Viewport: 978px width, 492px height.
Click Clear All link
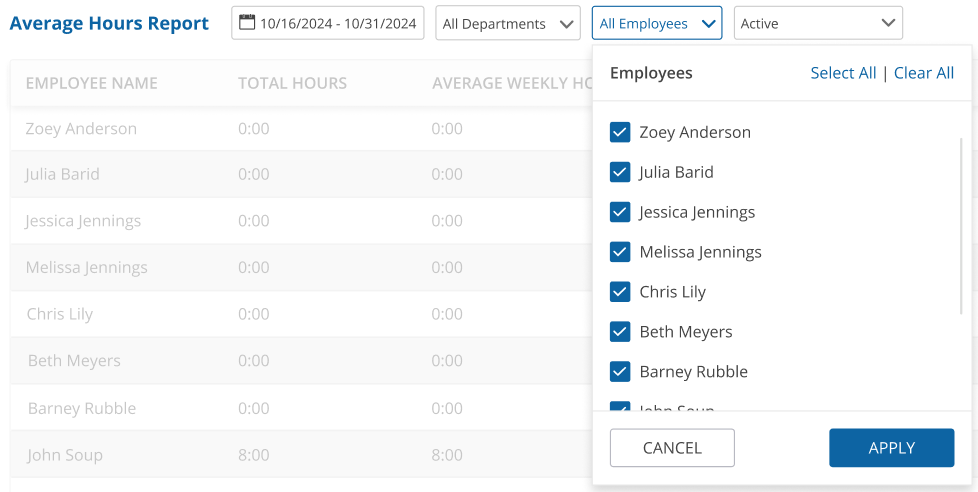pyautogui.click(x=924, y=73)
